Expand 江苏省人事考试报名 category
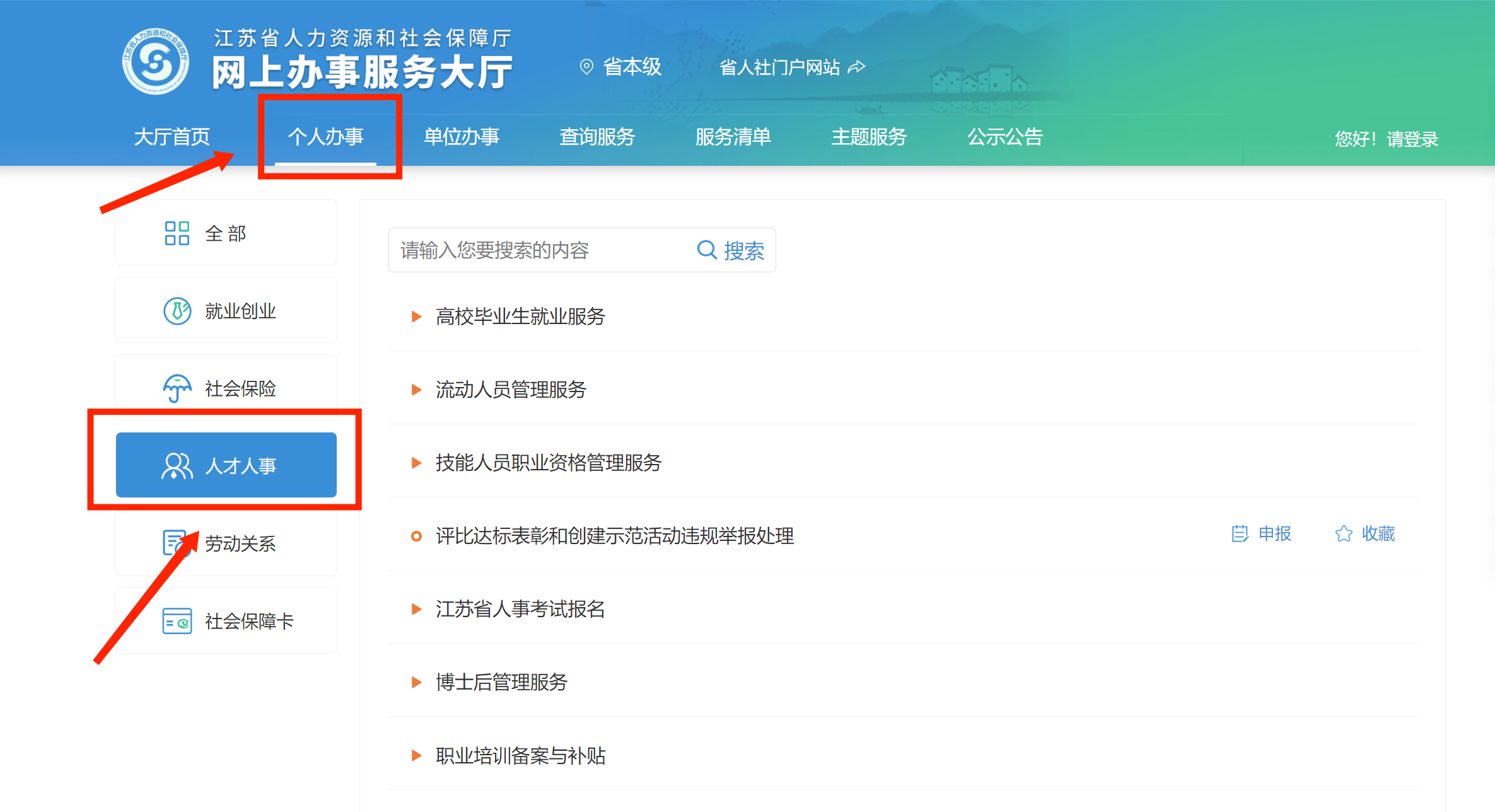The height and width of the screenshot is (812, 1495). click(520, 609)
